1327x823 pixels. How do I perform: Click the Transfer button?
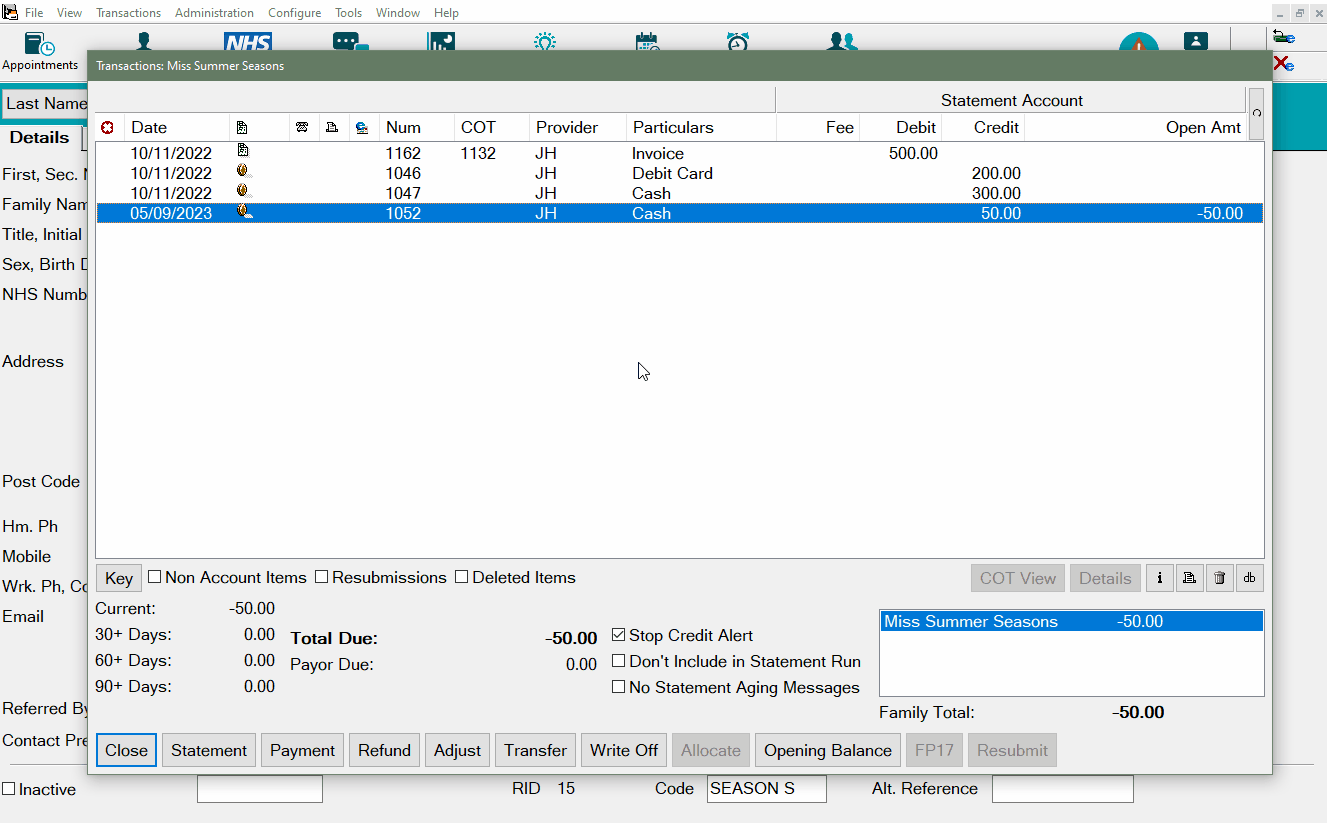click(x=535, y=750)
